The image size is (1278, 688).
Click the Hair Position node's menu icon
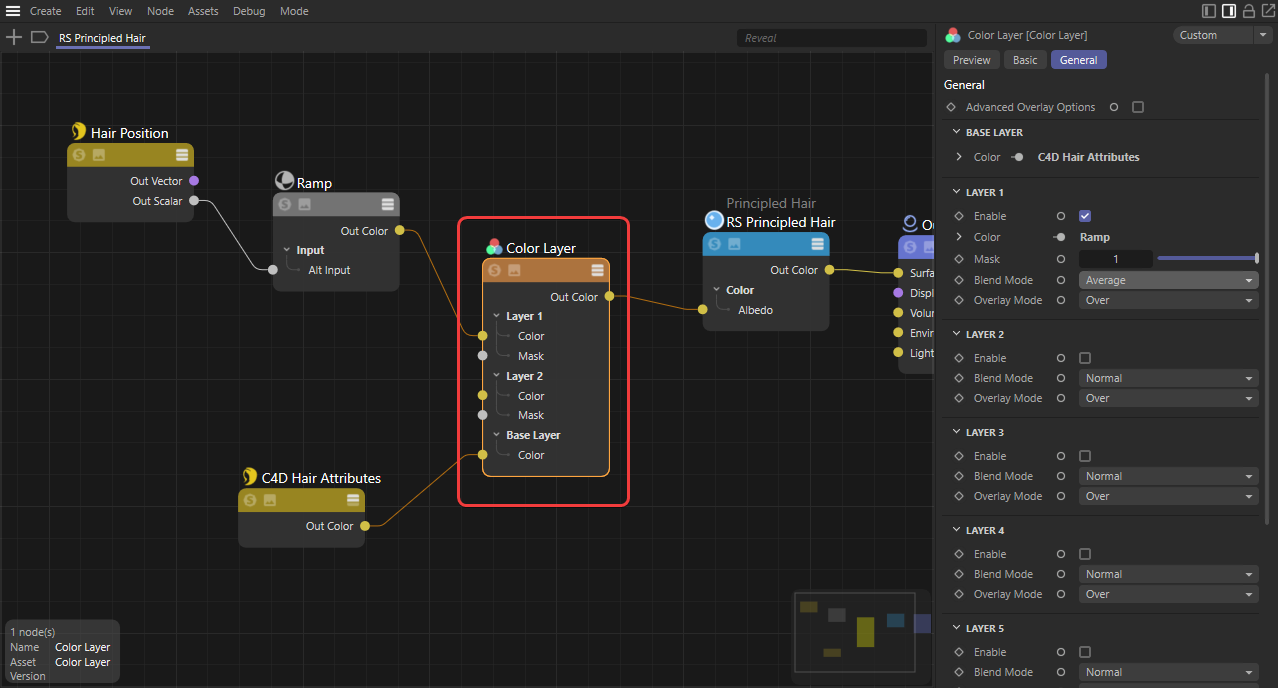click(182, 155)
